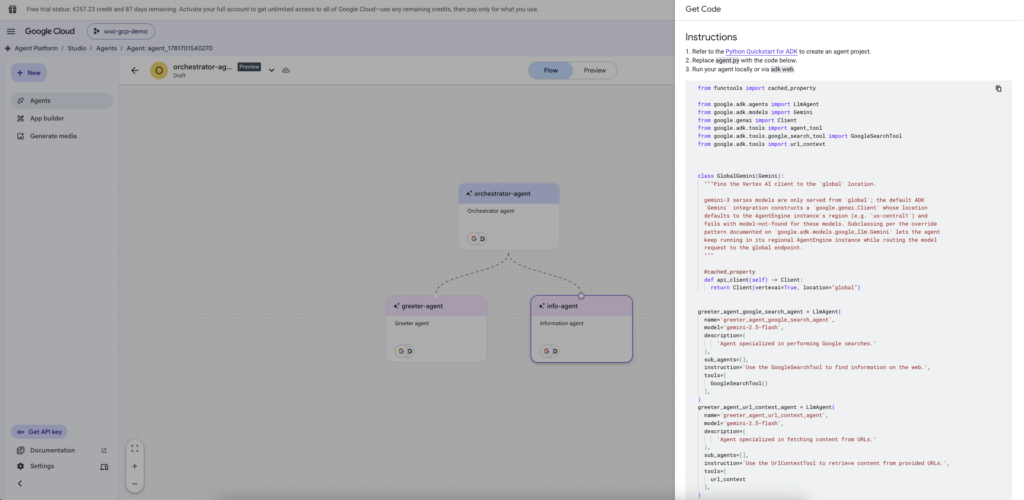Open the Python Quickstart for ADK link

pyautogui.click(x=762, y=52)
